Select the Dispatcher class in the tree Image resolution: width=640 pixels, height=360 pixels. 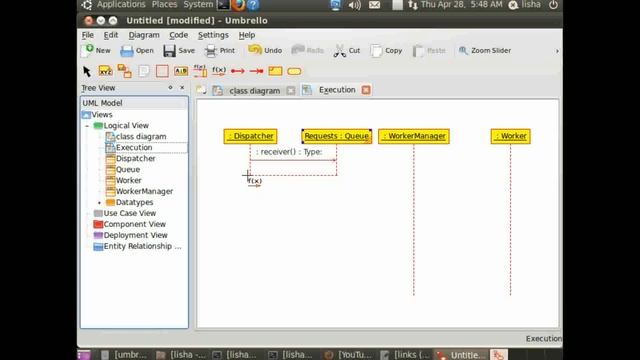point(131,158)
